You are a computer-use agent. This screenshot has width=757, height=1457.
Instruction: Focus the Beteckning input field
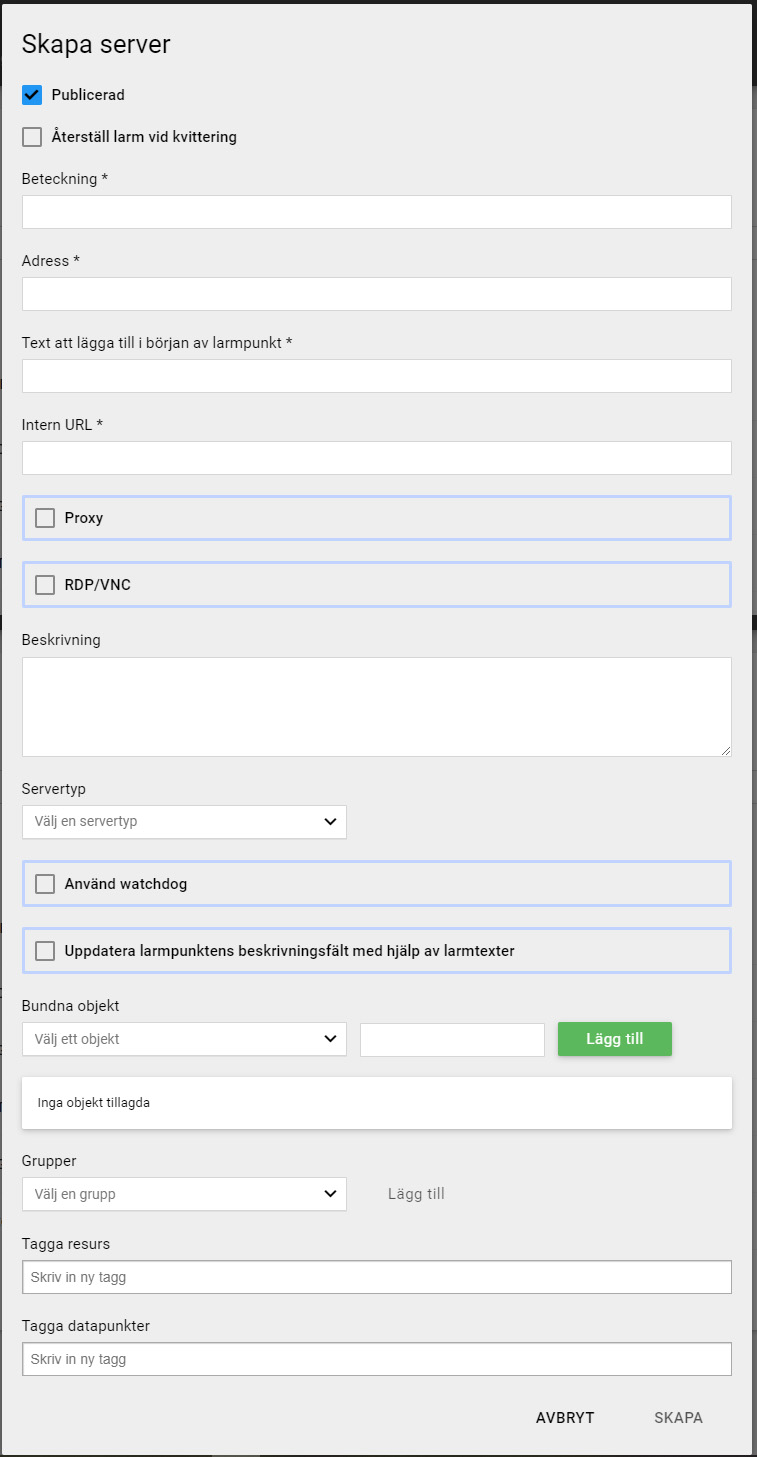pos(377,212)
